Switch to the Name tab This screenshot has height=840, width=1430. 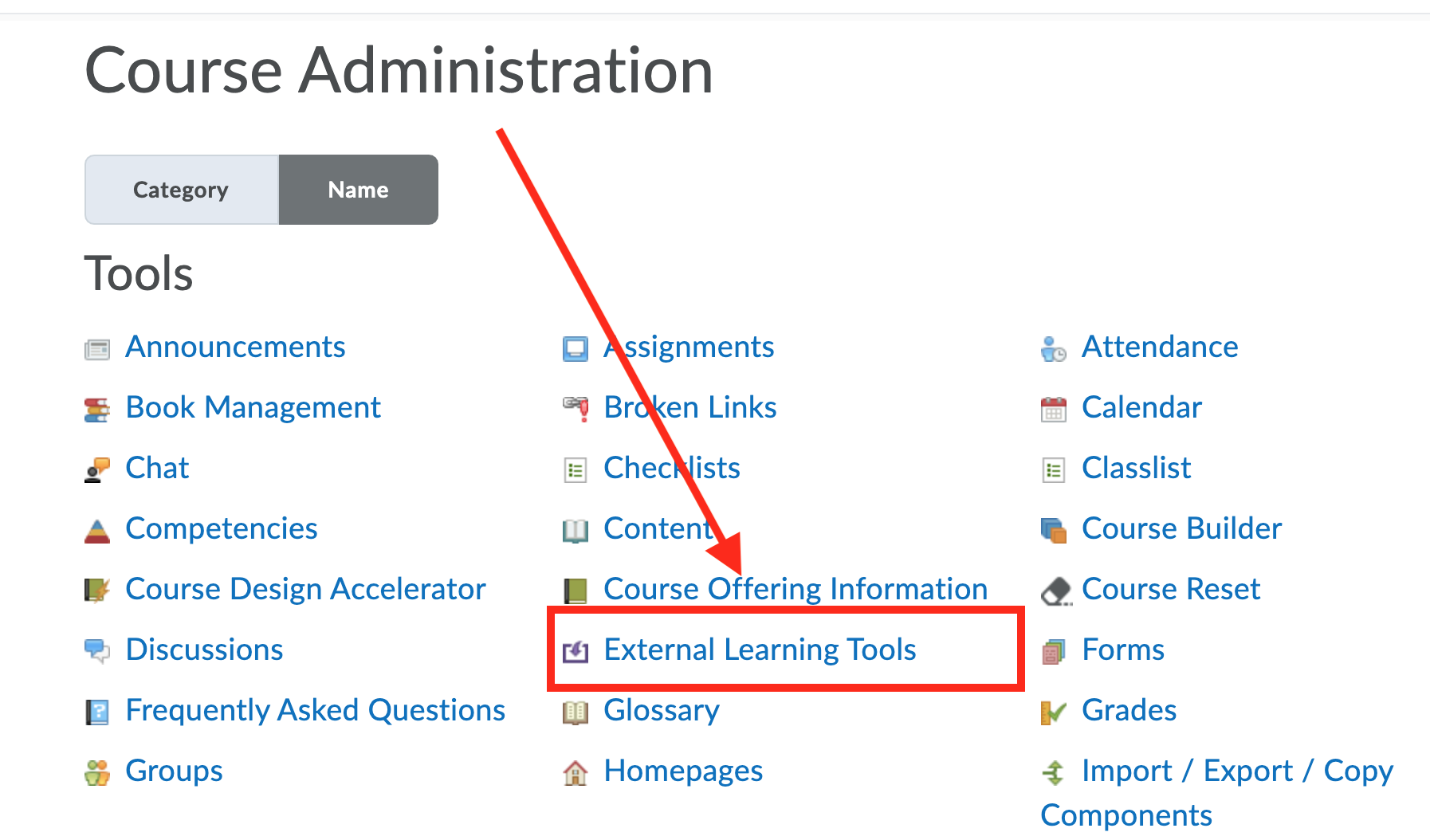[357, 190]
